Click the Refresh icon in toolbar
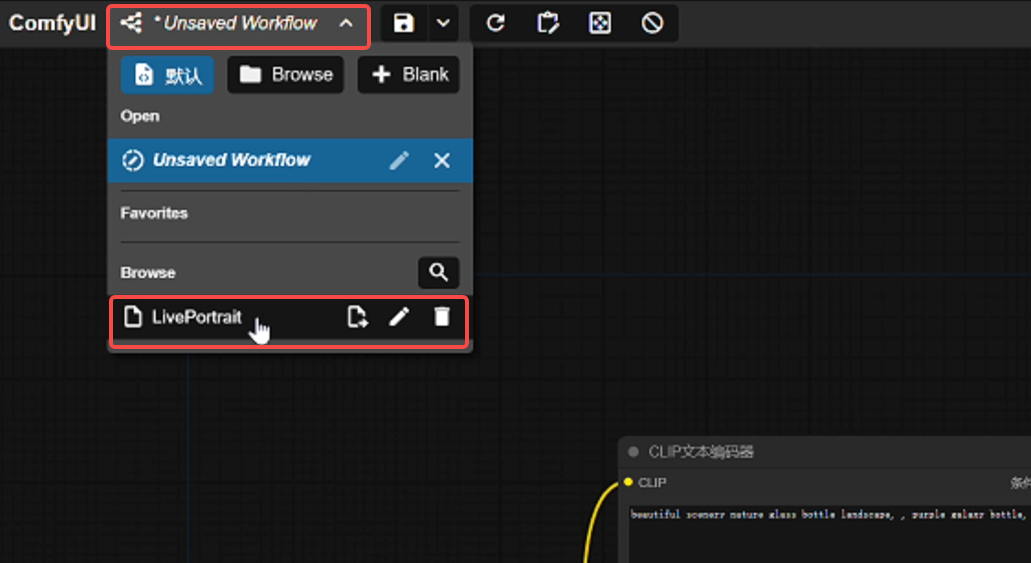The image size is (1031, 563). pyautogui.click(x=495, y=24)
